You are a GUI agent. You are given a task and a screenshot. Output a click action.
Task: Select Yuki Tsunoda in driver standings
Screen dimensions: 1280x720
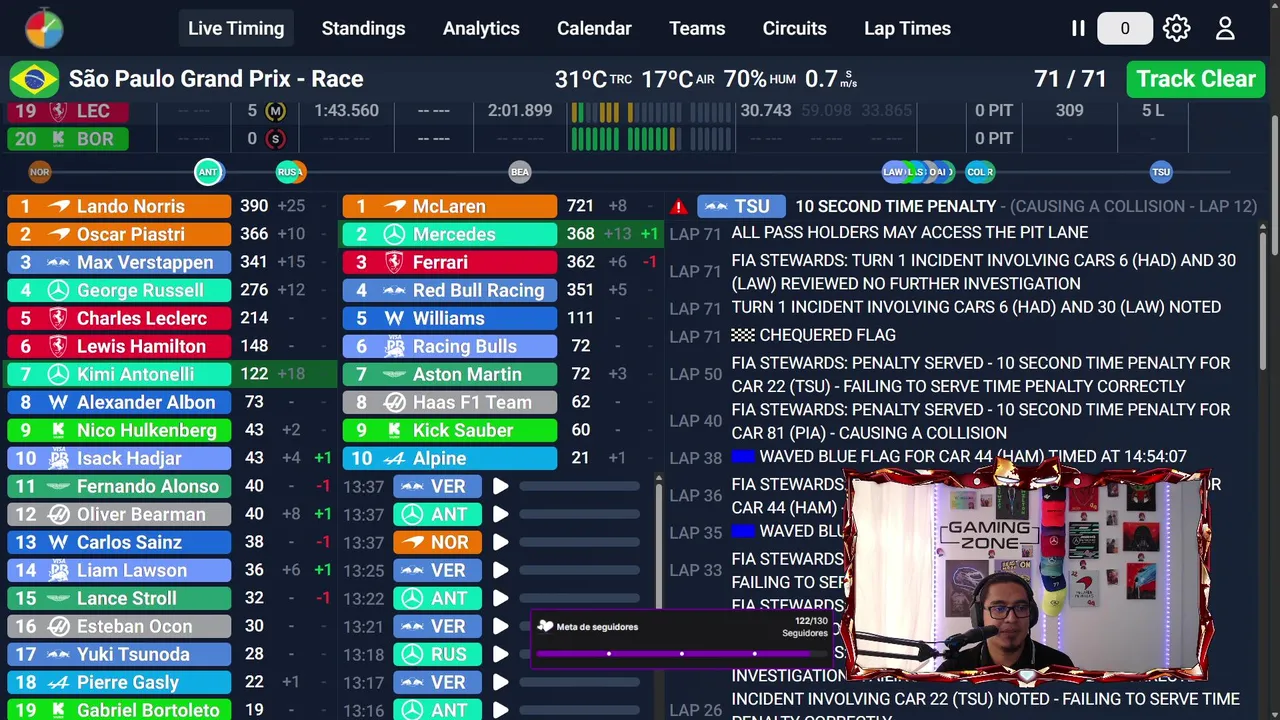click(x=119, y=654)
